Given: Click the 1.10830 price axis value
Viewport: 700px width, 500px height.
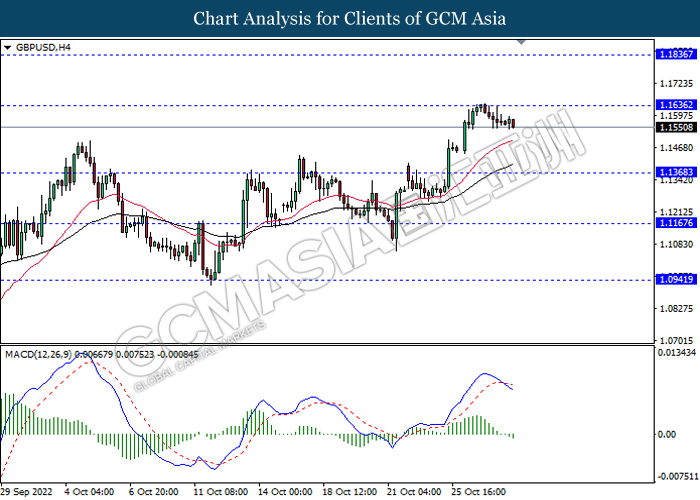Looking at the screenshot, I should [x=676, y=244].
